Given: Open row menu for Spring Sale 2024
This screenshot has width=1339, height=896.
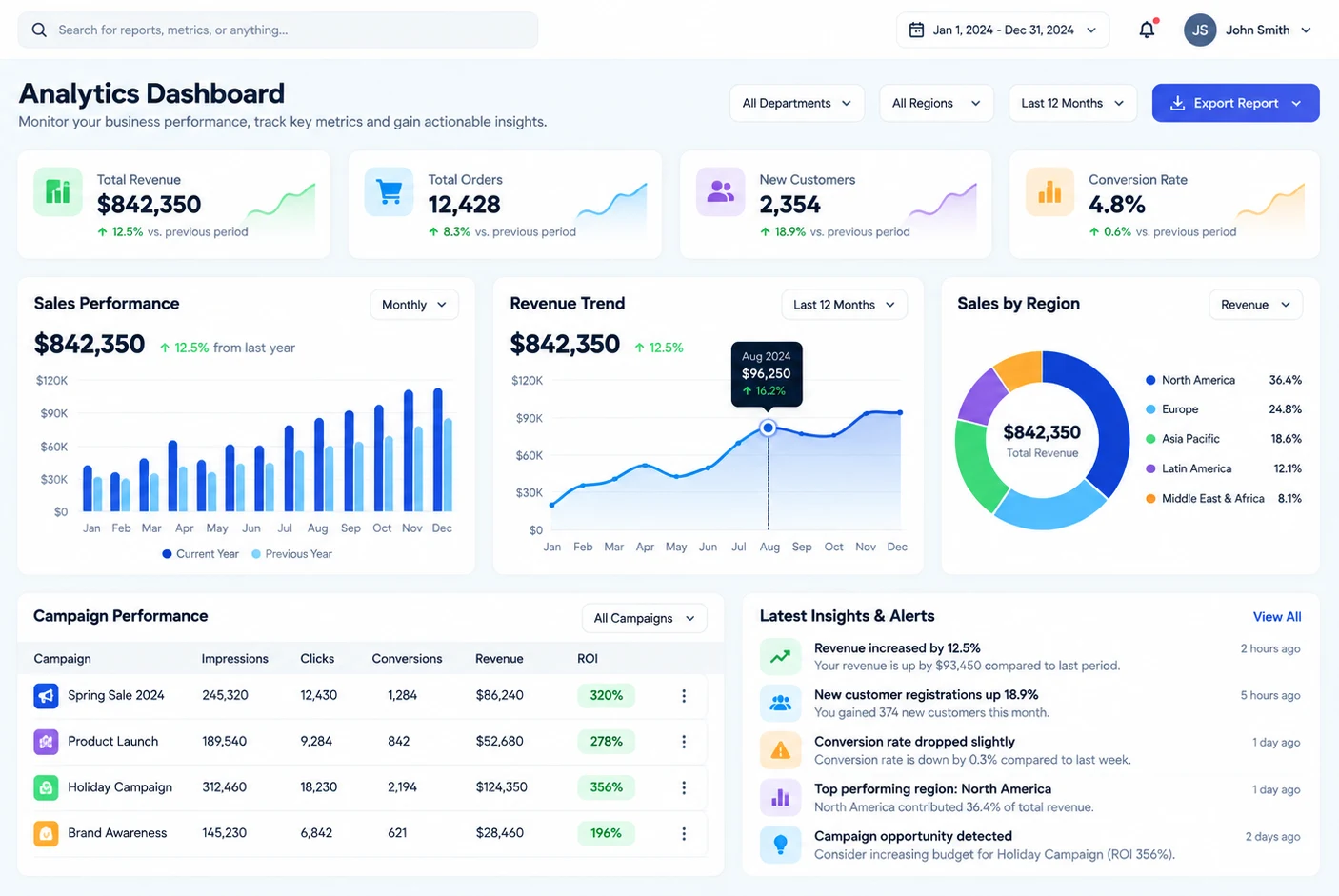Looking at the screenshot, I should [684, 696].
